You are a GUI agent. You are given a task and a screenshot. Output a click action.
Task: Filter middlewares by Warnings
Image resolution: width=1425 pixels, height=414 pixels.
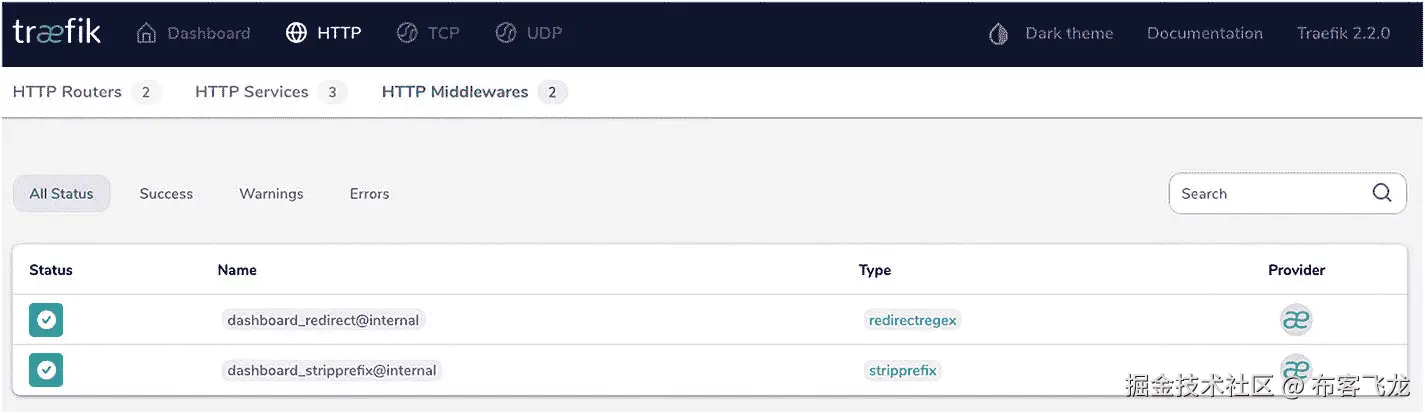pyautogui.click(x=271, y=194)
